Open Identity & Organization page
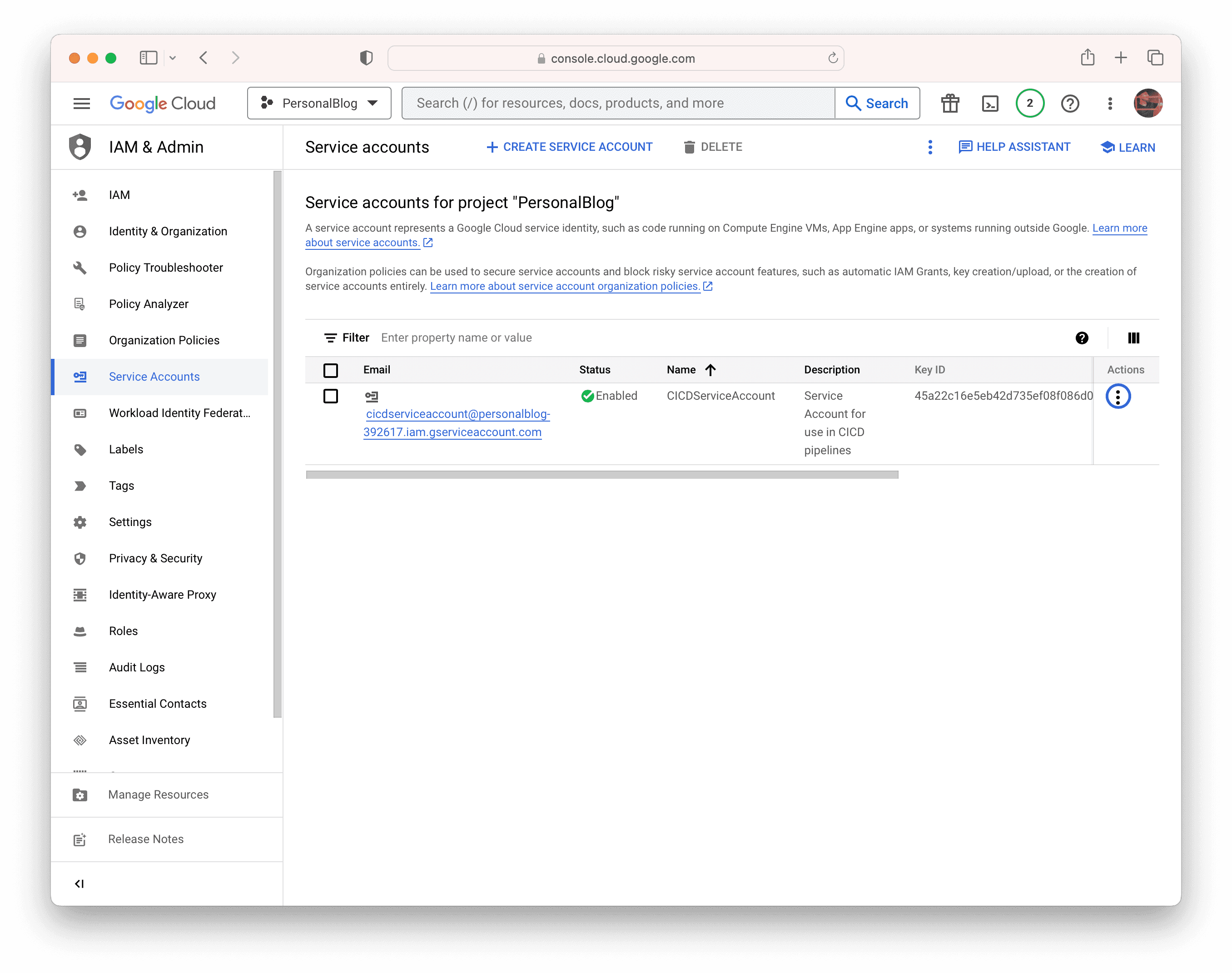 tap(159, 231)
